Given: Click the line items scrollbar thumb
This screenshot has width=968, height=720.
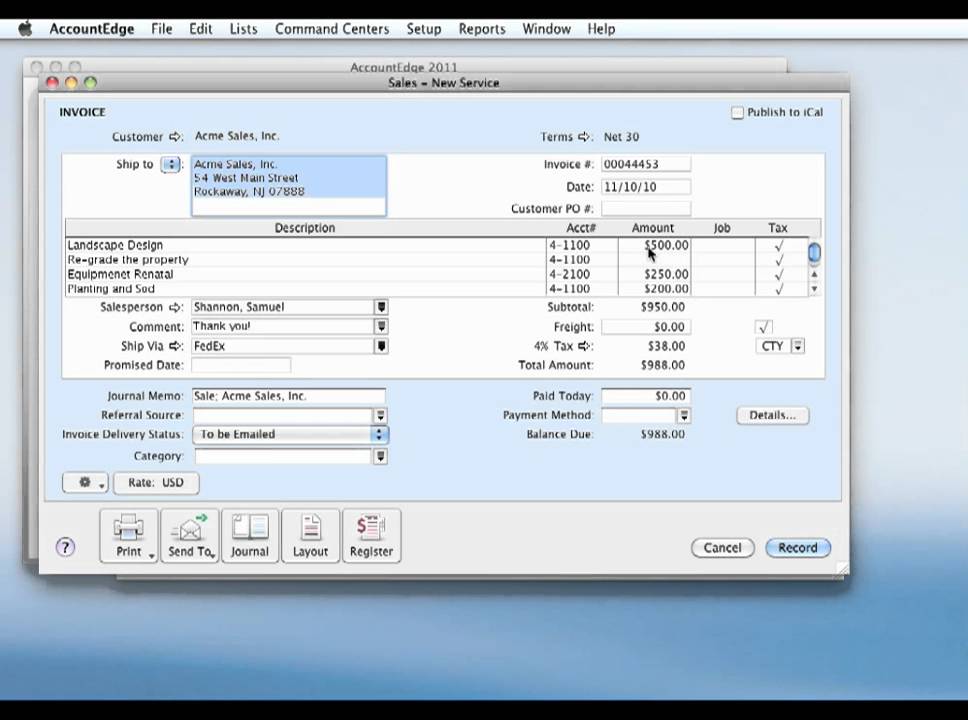Looking at the screenshot, I should [x=814, y=252].
